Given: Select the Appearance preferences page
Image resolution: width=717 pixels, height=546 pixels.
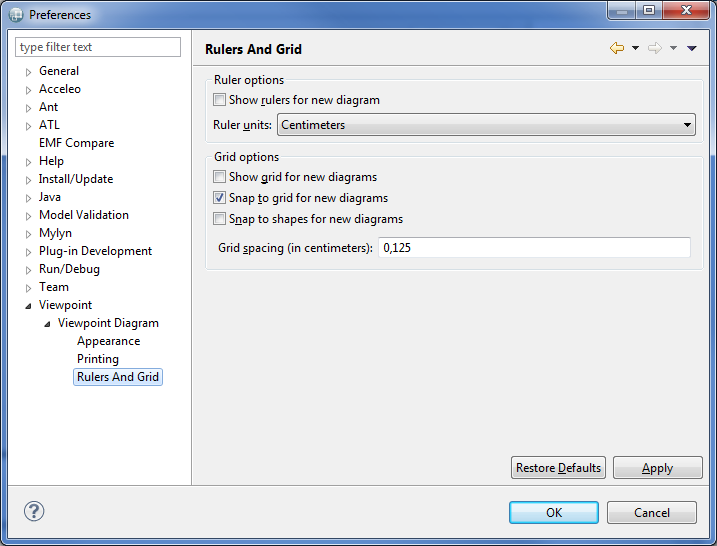Looking at the screenshot, I should 108,341.
